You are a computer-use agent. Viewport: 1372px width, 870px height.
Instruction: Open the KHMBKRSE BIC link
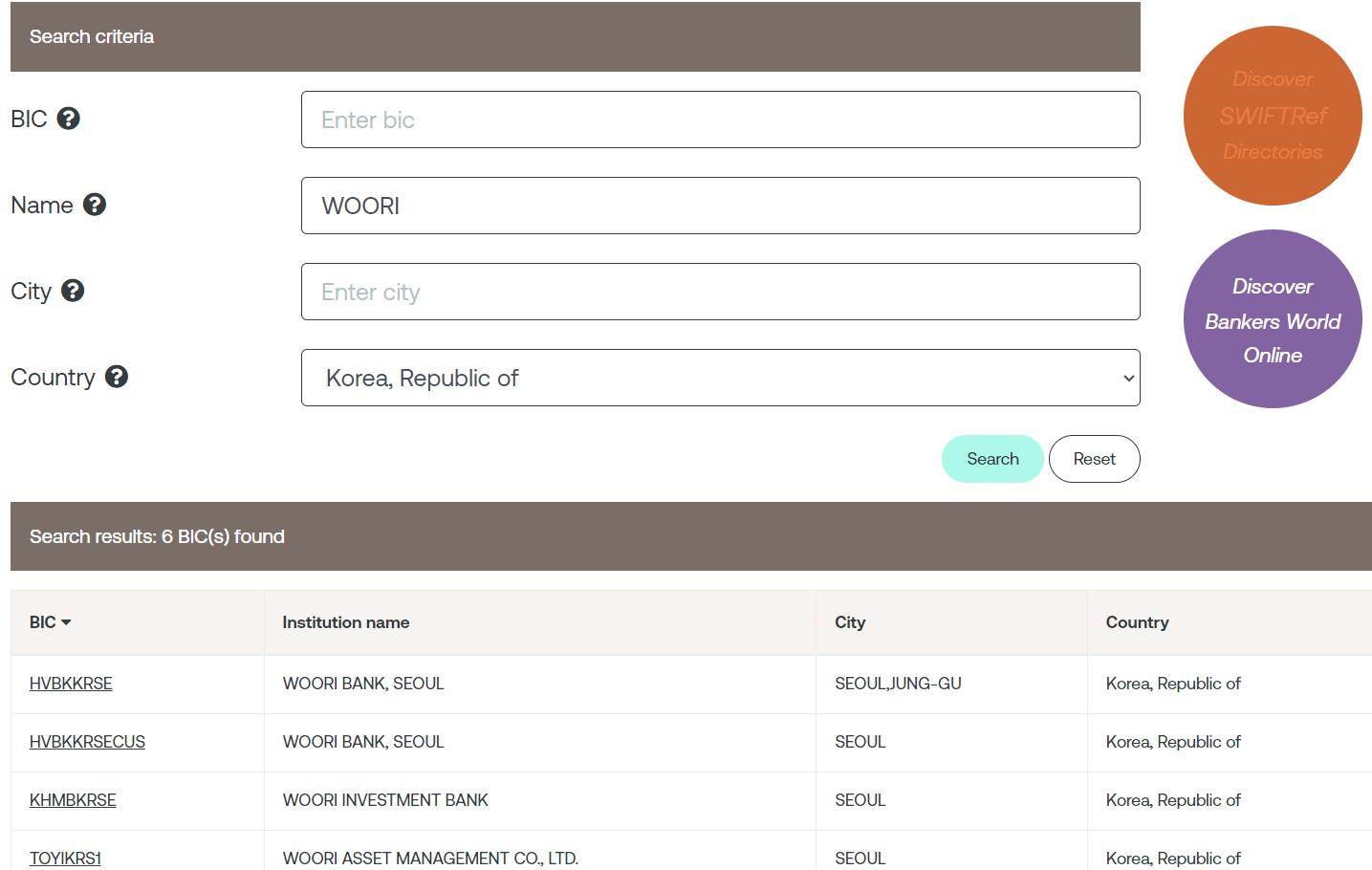[x=73, y=800]
